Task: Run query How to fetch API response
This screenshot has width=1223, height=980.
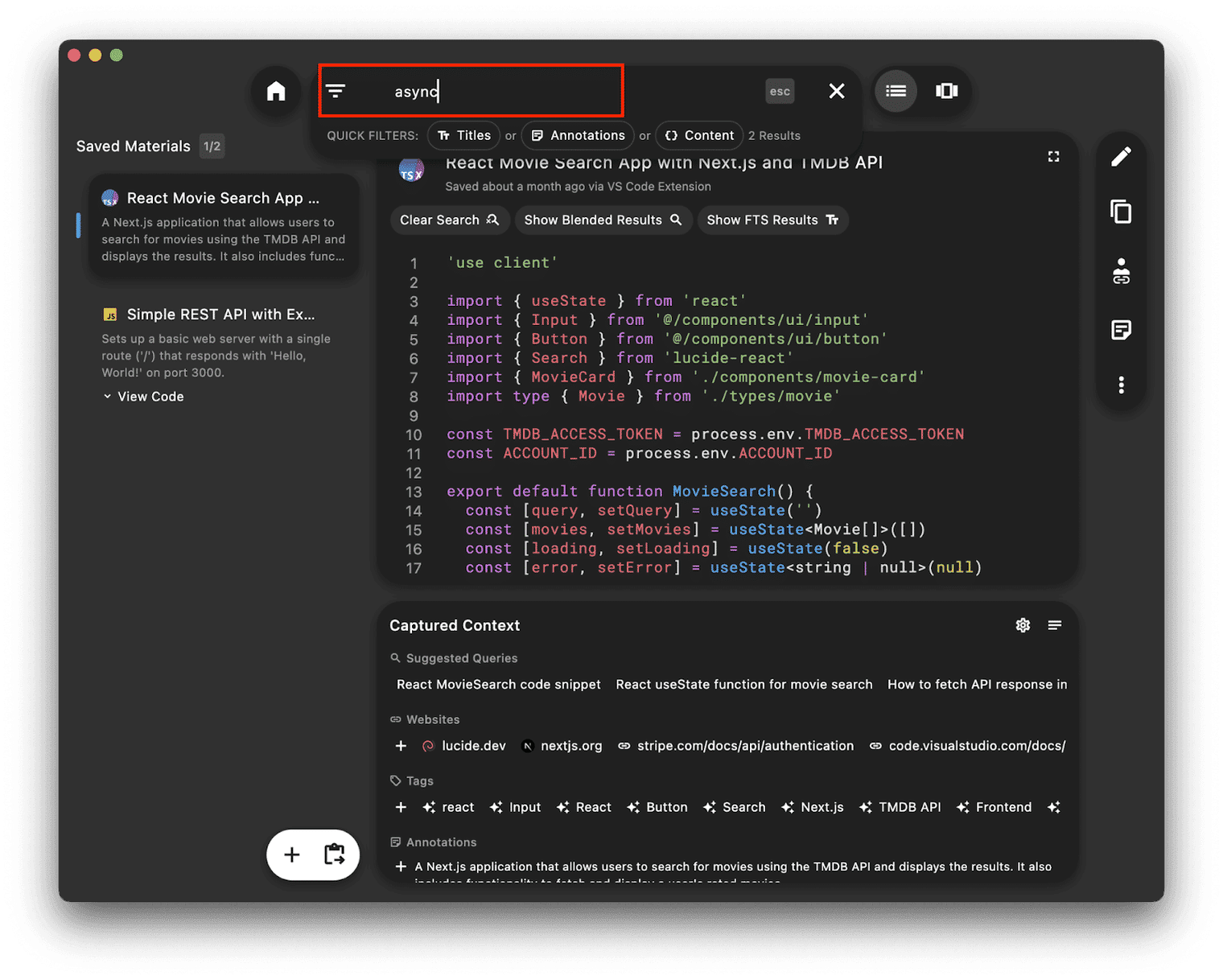Action: point(977,684)
